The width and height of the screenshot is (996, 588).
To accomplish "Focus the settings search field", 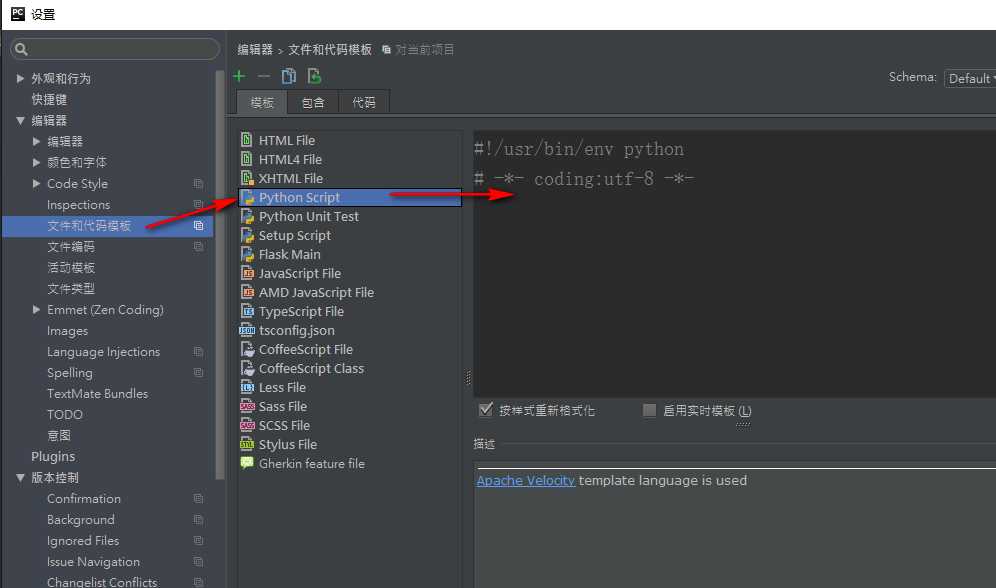I will coord(115,49).
